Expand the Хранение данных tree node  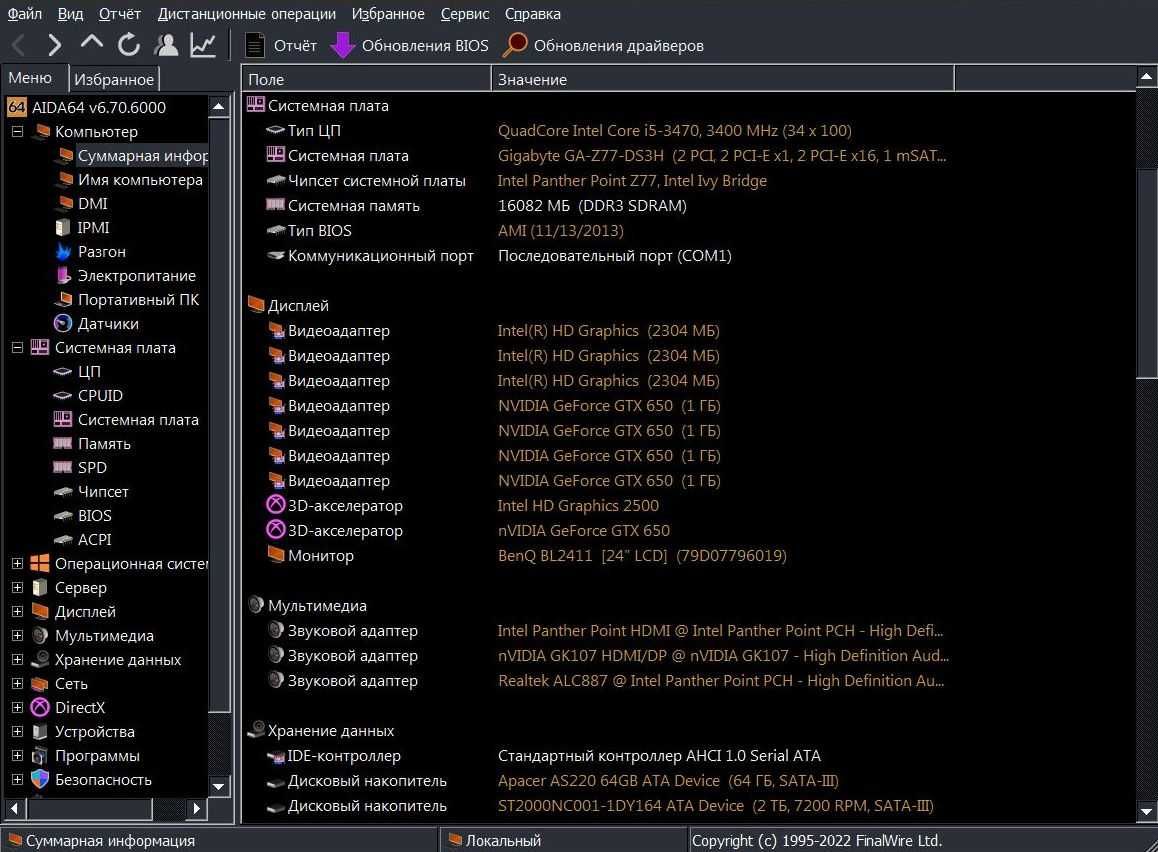[17, 659]
